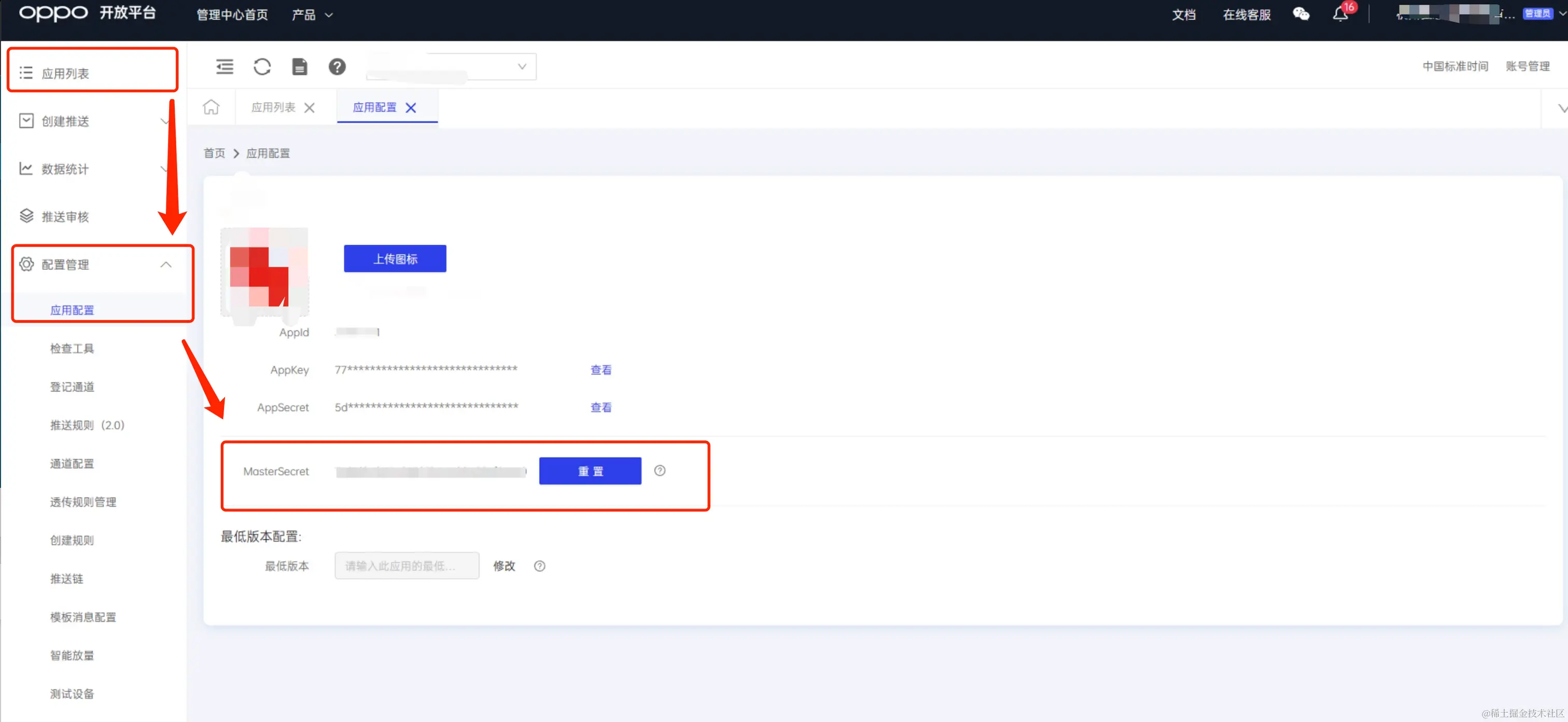
Task: Collapse the 配置管理 sidebar section
Action: (165, 264)
